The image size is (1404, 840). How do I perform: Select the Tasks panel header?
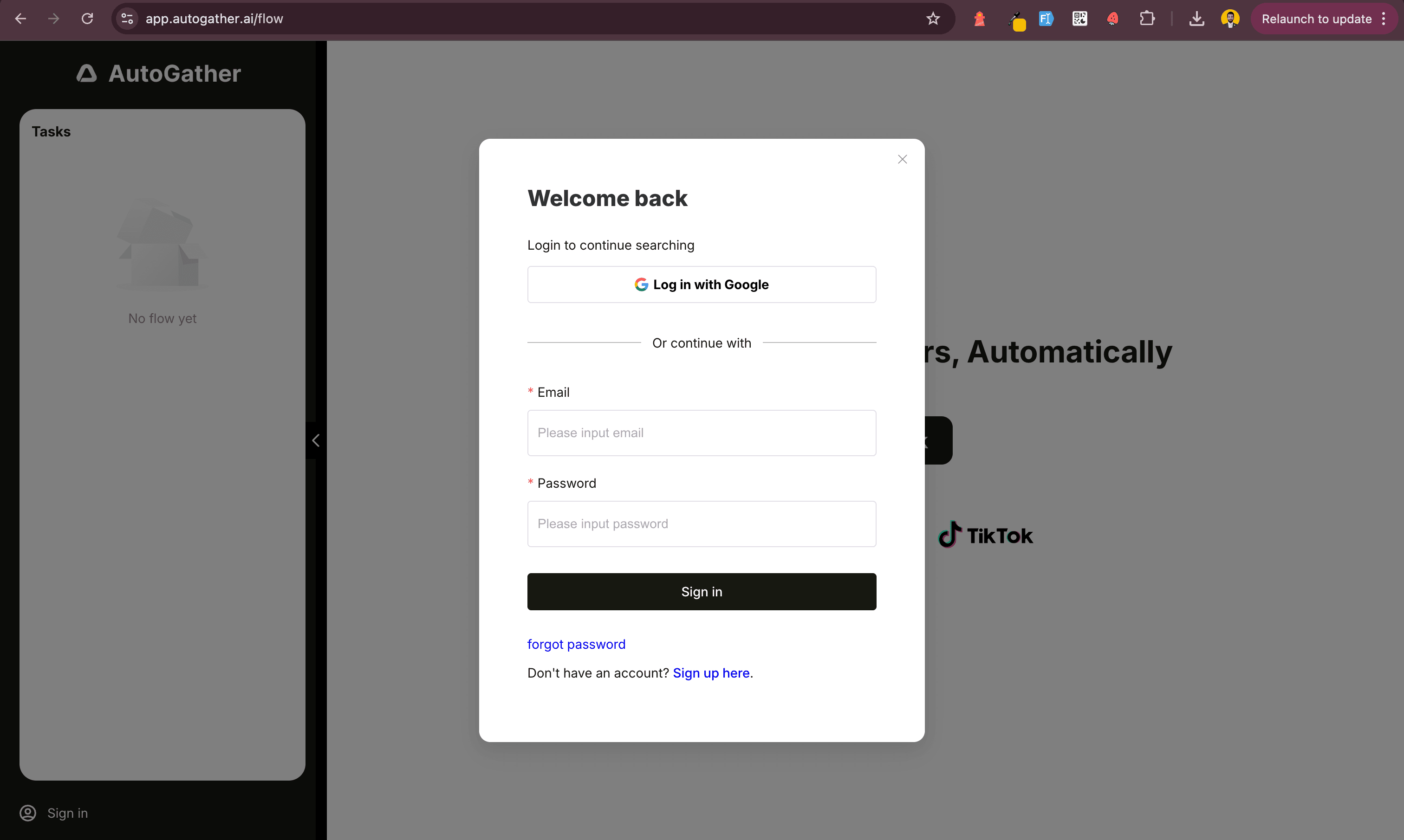click(51, 131)
